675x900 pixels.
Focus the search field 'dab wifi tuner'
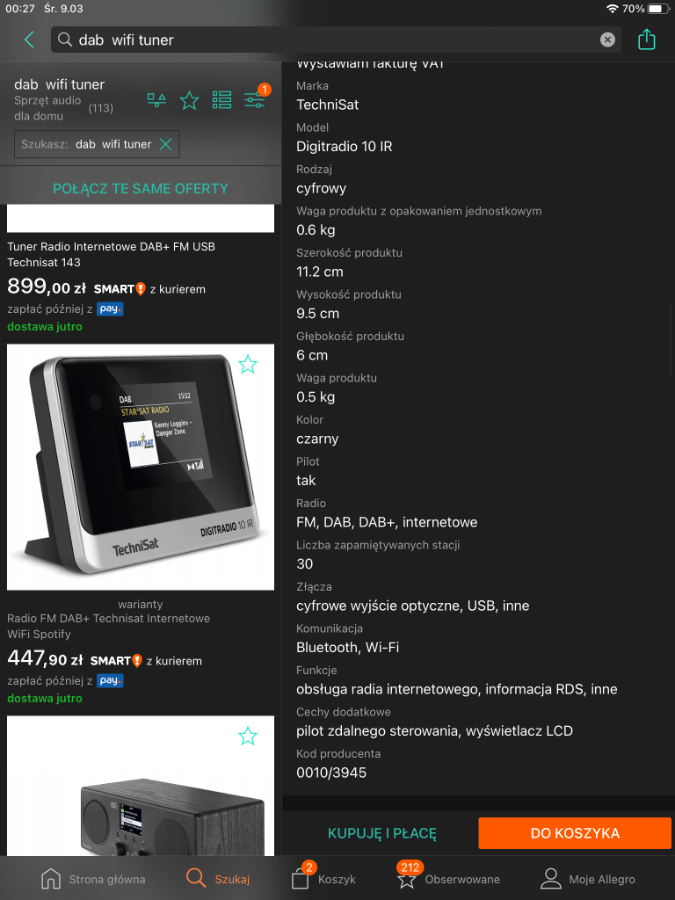tap(336, 40)
